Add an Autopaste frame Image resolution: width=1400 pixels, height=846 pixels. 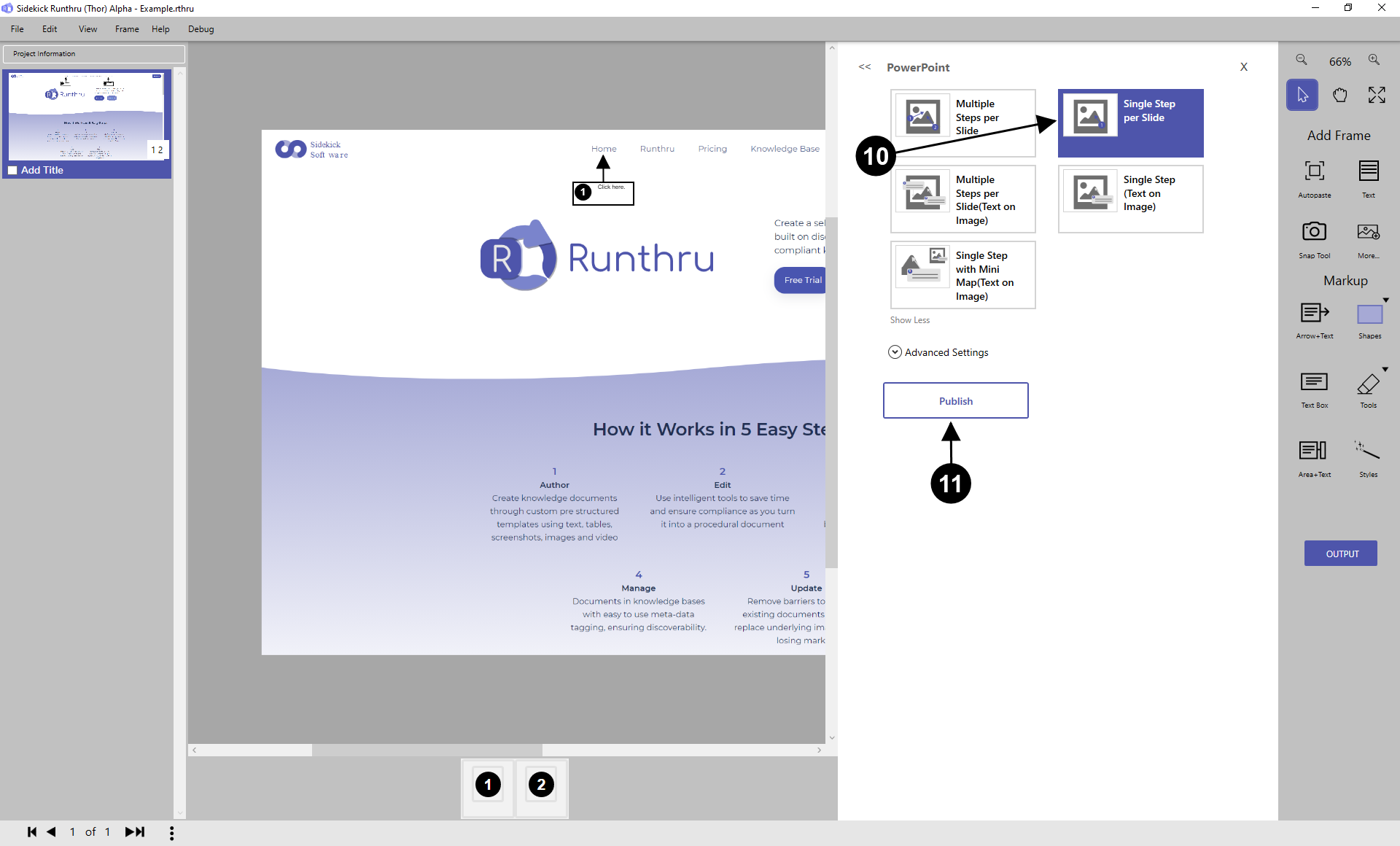point(1315,178)
